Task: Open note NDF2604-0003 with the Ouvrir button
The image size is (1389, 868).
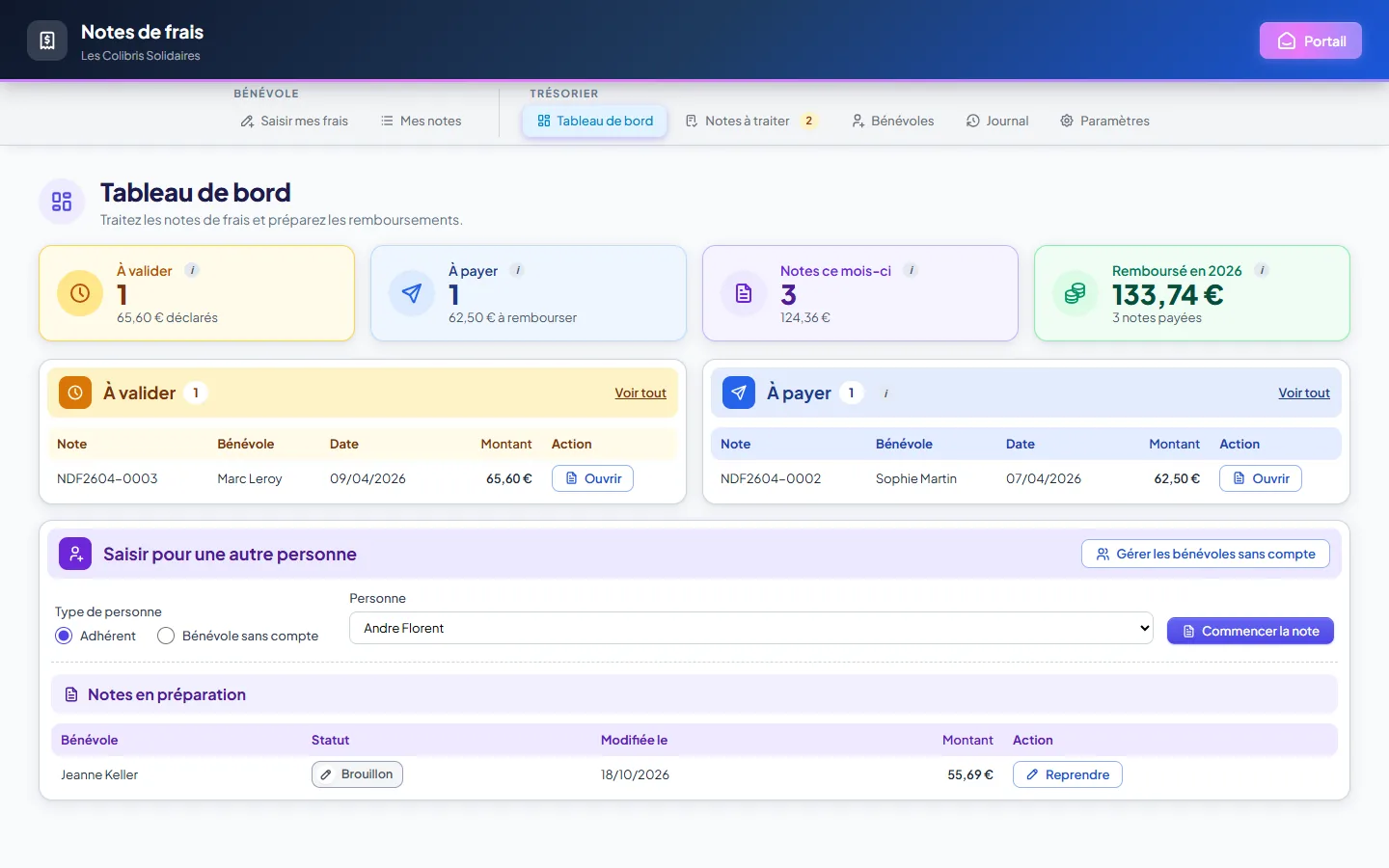Action: tap(592, 478)
